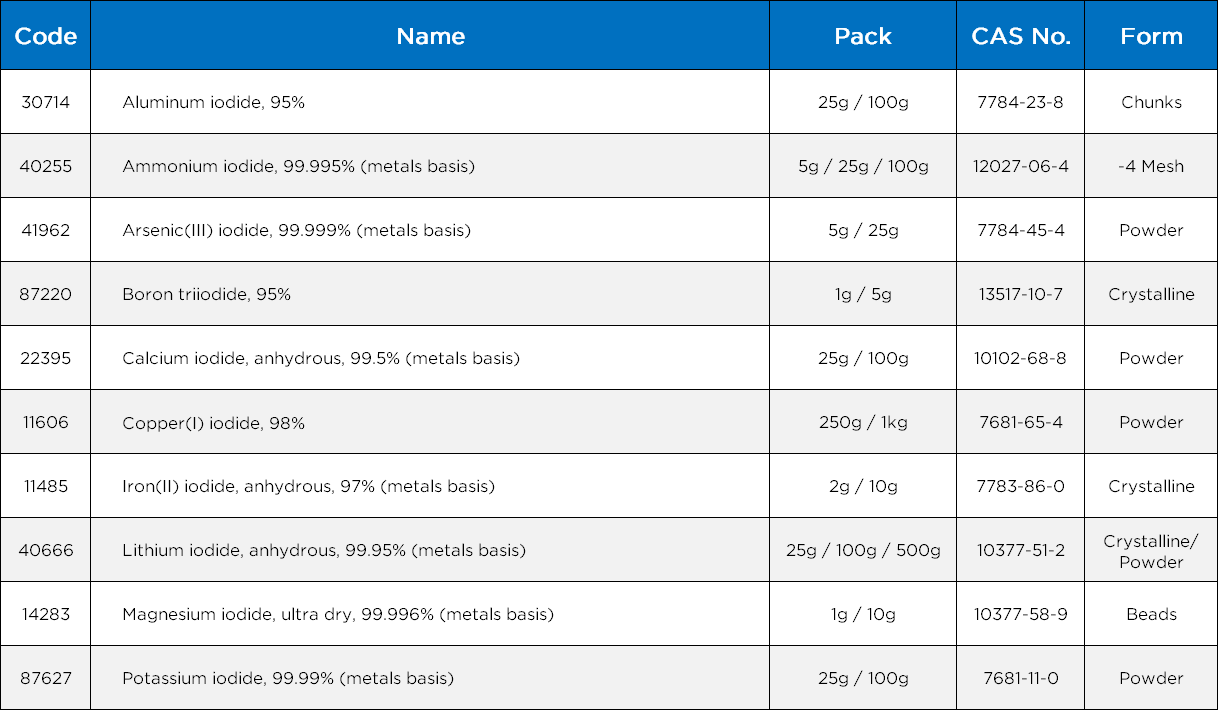1218x710 pixels.
Task: Select the Pack column header
Action: 862,36
